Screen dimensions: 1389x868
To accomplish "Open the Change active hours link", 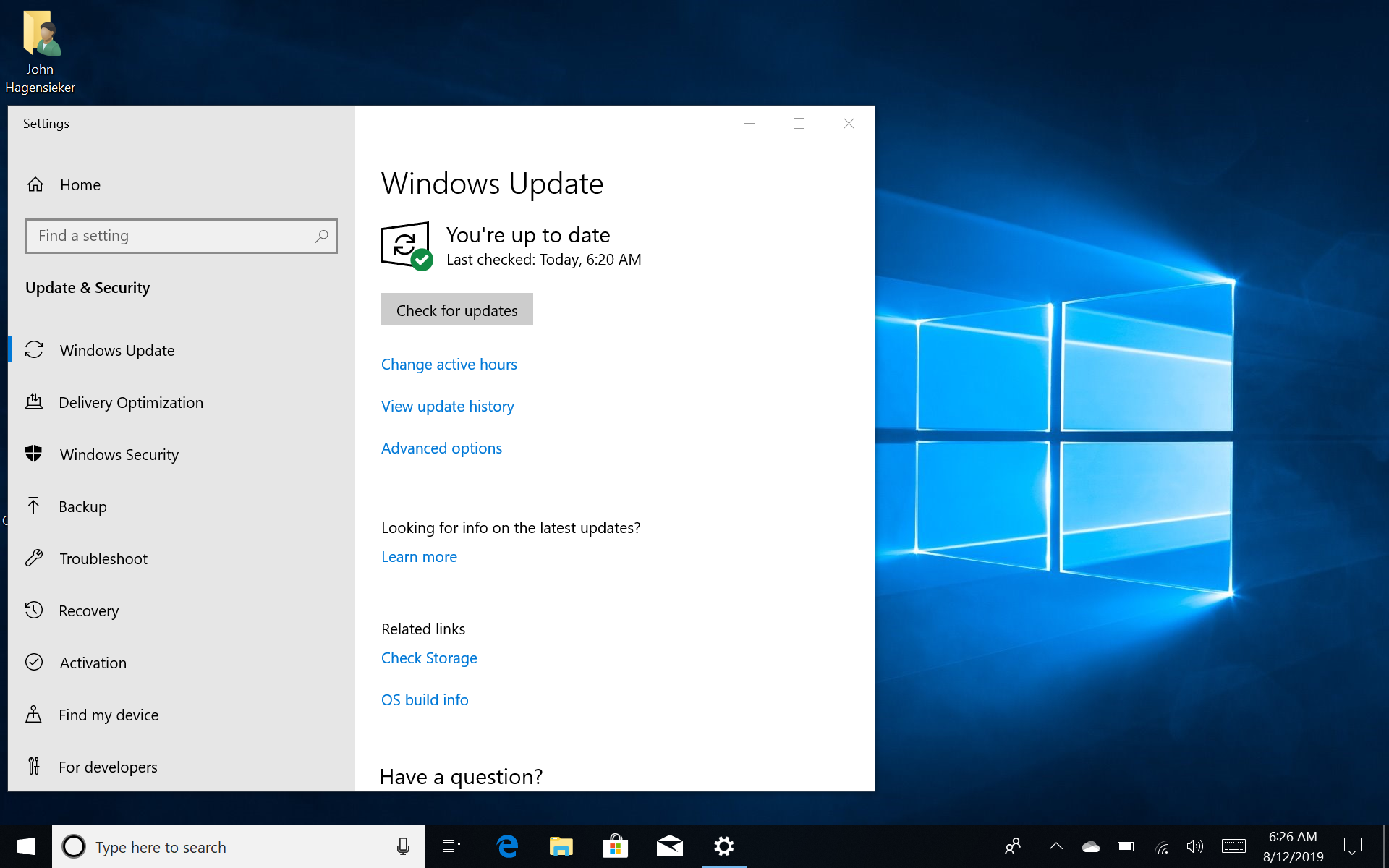I will tap(449, 365).
